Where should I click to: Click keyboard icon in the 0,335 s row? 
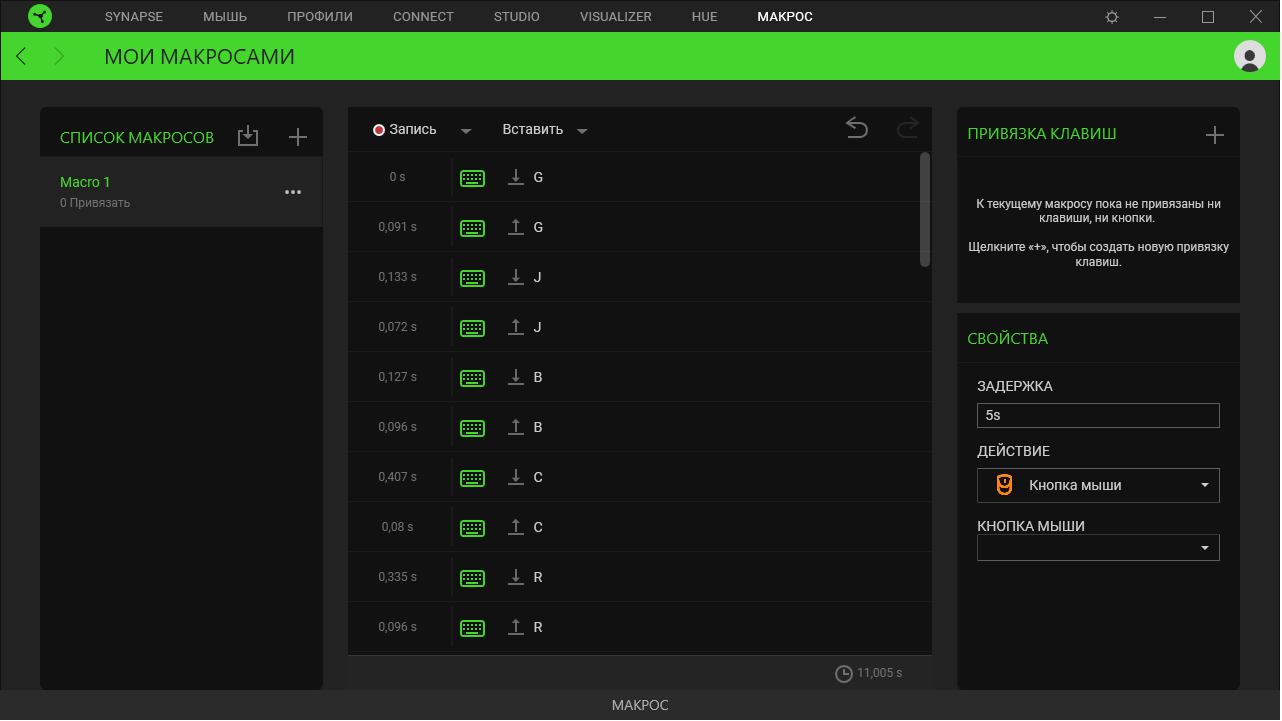[472, 578]
